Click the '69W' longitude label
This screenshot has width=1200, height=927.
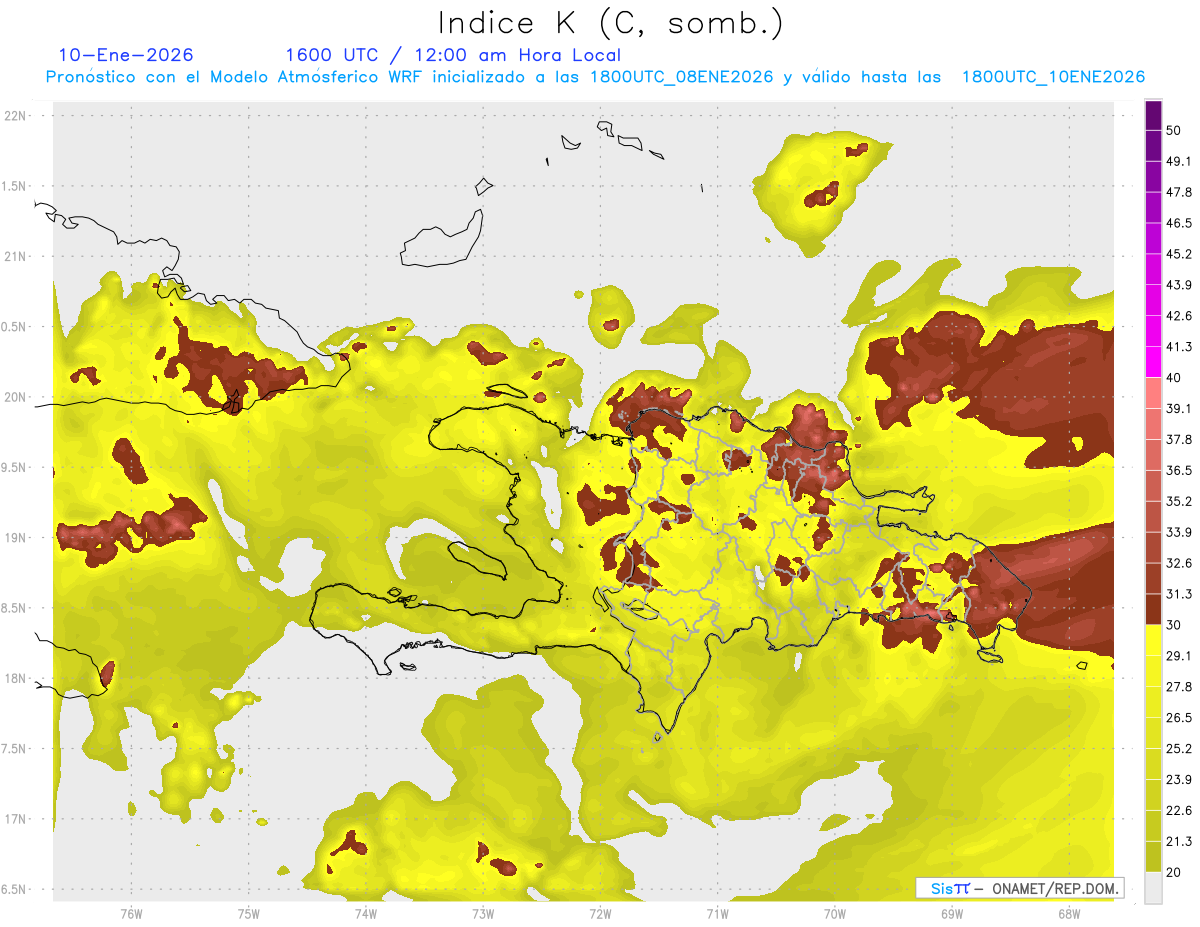(952, 914)
